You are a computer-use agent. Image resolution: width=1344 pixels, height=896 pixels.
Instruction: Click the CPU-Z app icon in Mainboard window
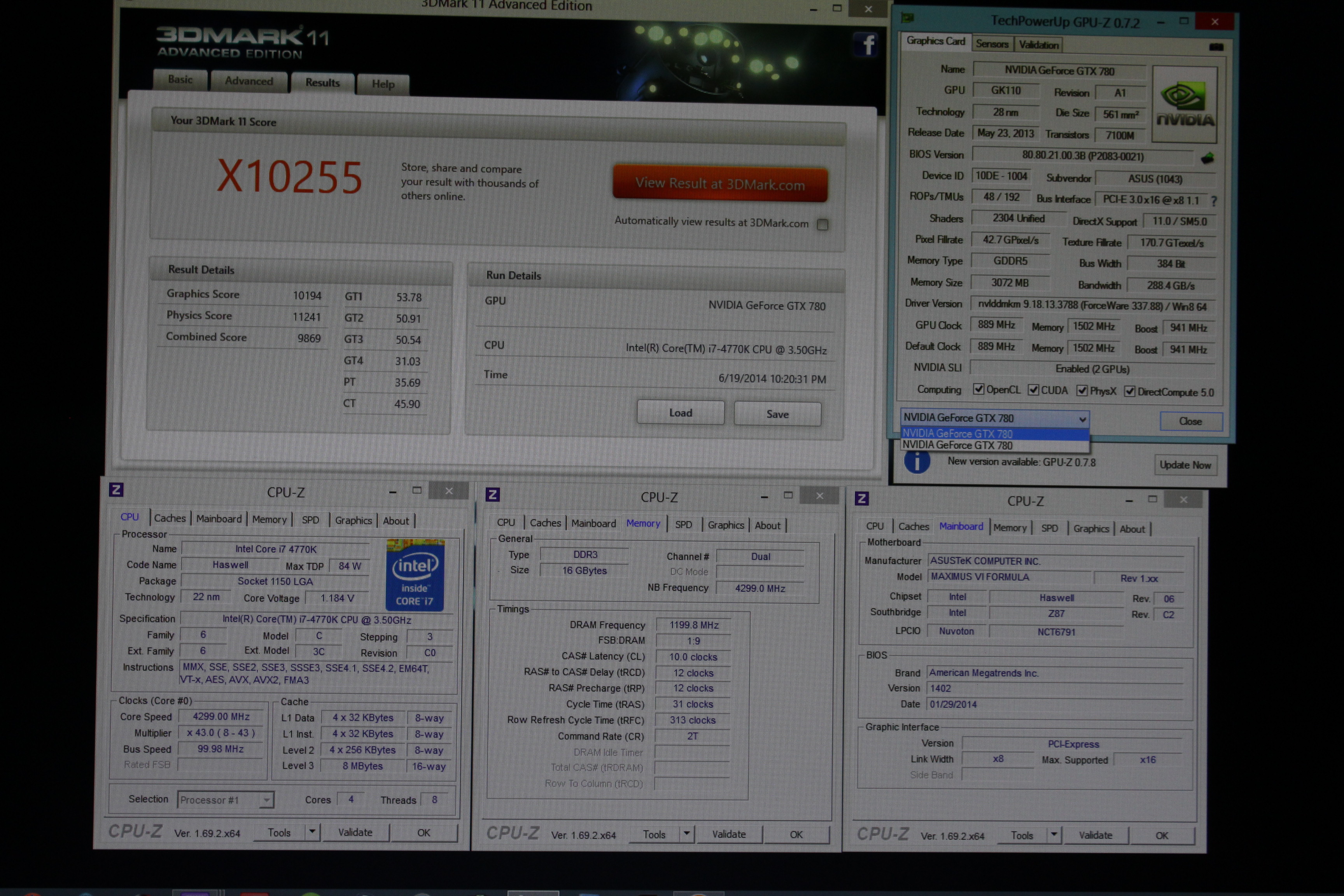(x=862, y=499)
